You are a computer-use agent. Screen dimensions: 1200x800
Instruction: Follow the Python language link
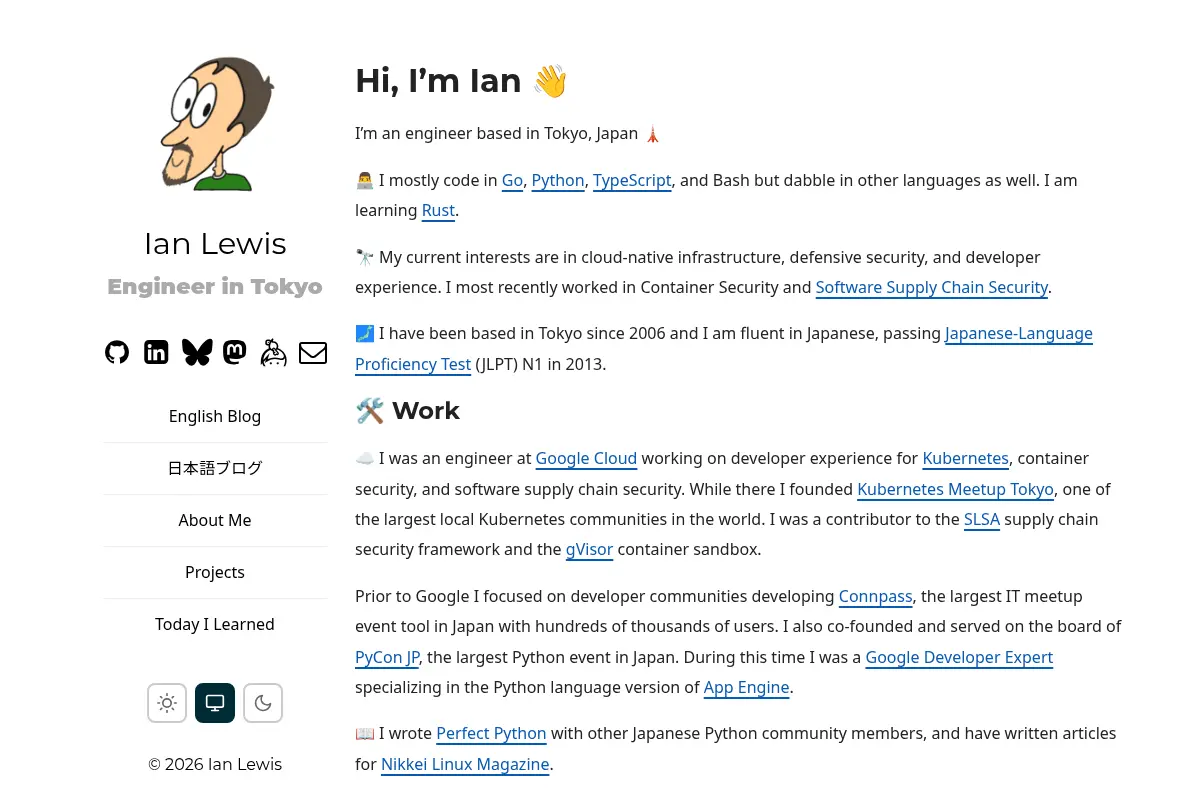(558, 181)
